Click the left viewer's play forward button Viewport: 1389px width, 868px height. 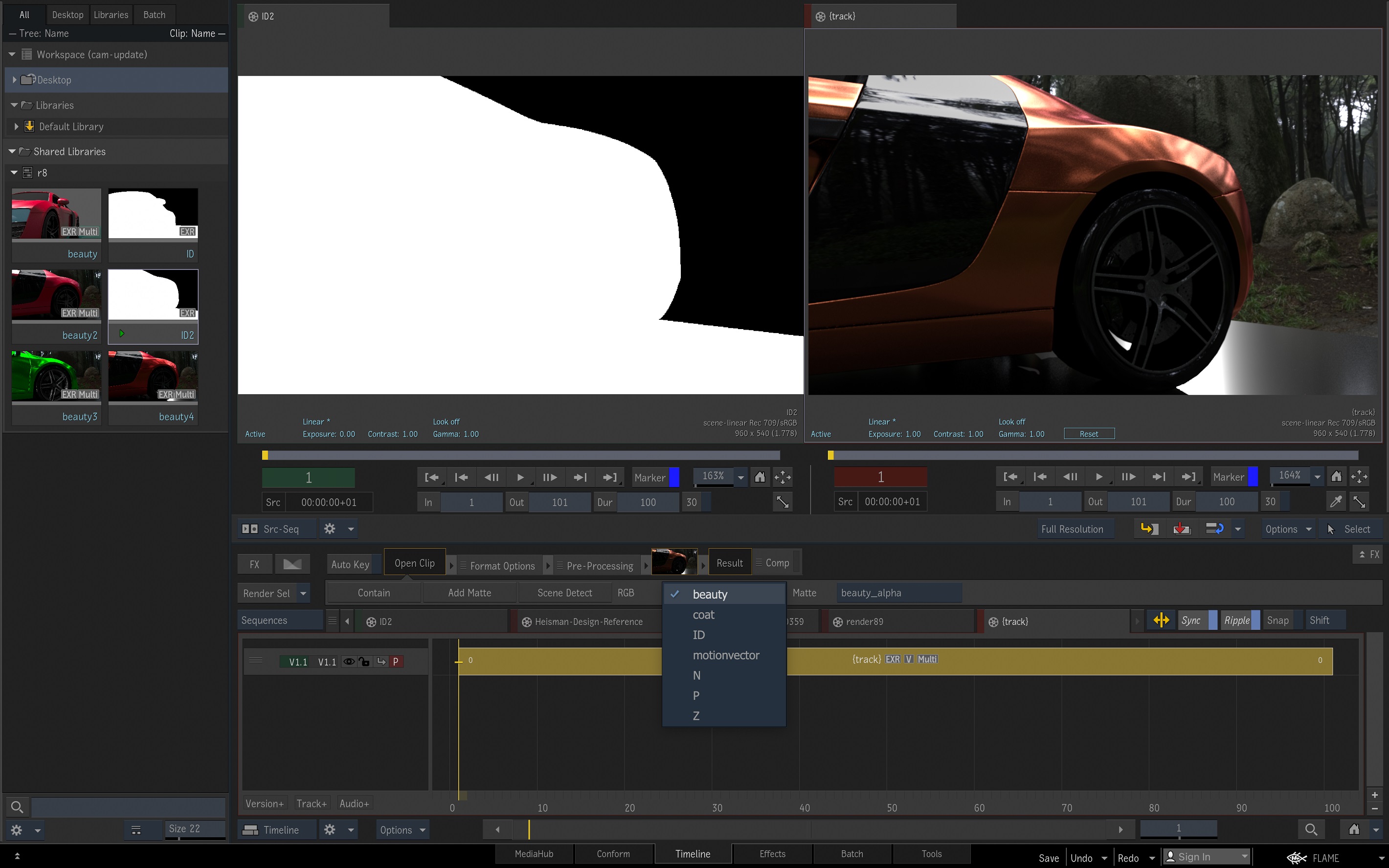pyautogui.click(x=520, y=477)
